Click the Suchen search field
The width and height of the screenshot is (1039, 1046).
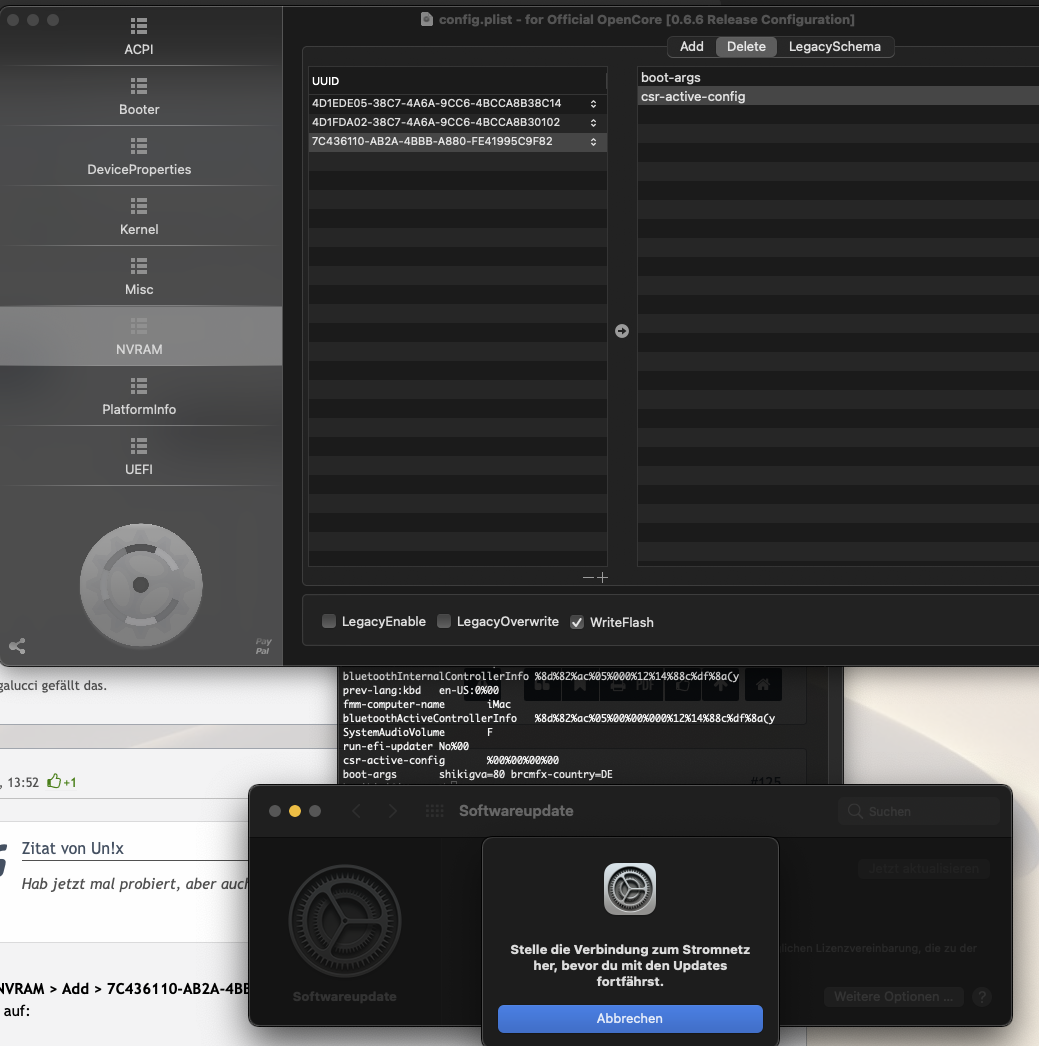coord(919,811)
